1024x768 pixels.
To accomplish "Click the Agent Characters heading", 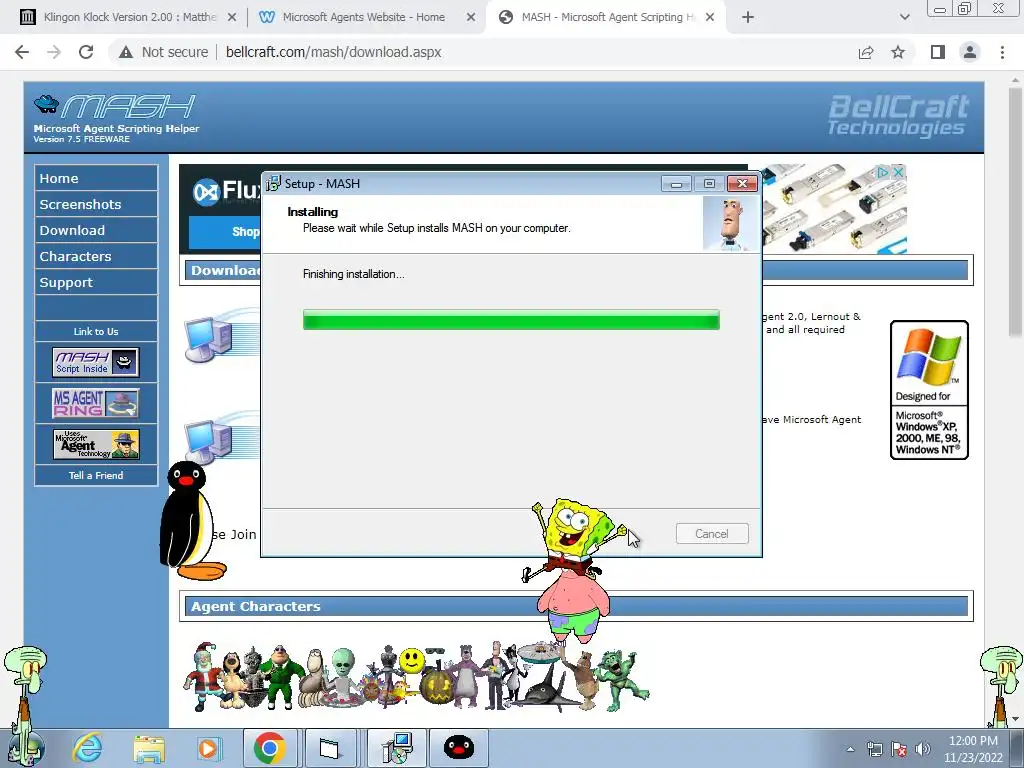I will pos(256,607).
